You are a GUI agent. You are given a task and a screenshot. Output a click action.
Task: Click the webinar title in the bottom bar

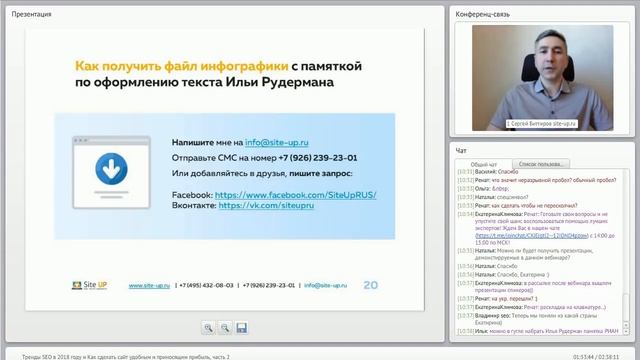[x=126, y=357]
